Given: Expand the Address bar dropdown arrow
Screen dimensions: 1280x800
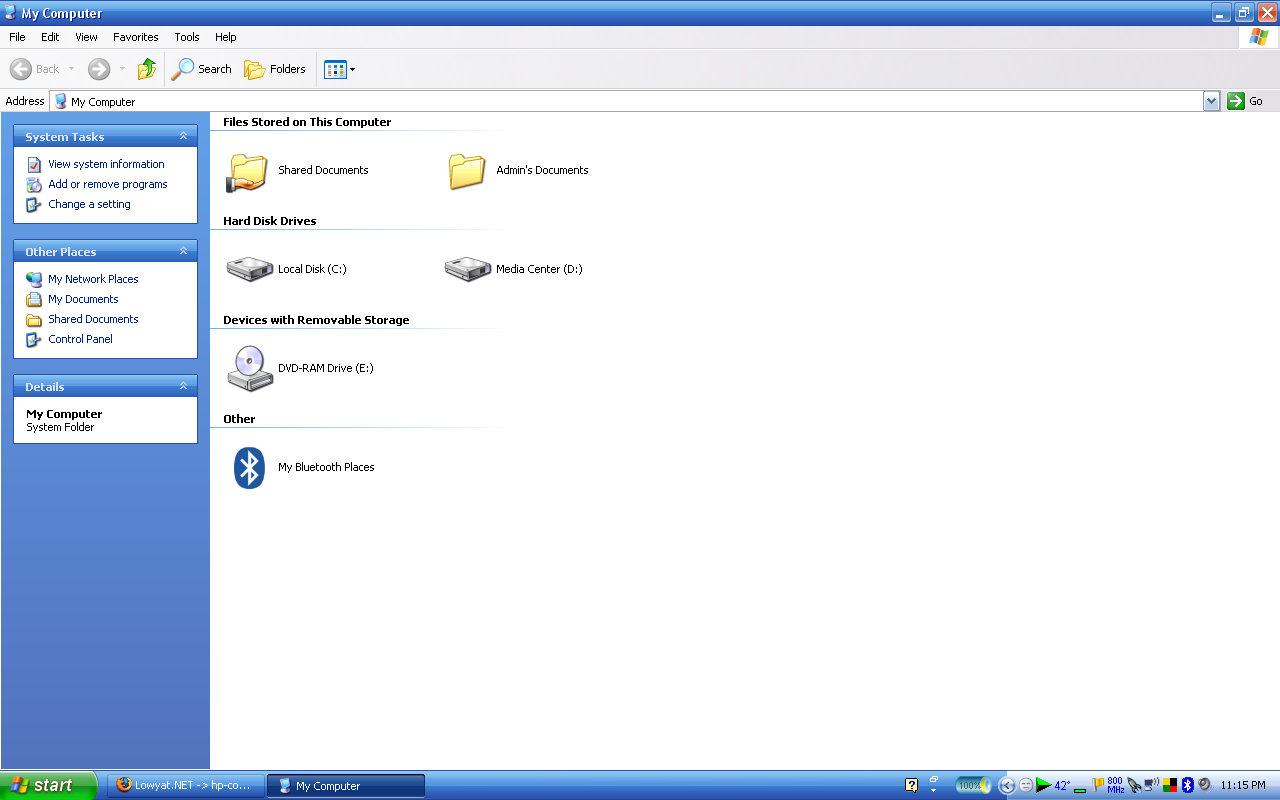Looking at the screenshot, I should coord(1211,101).
